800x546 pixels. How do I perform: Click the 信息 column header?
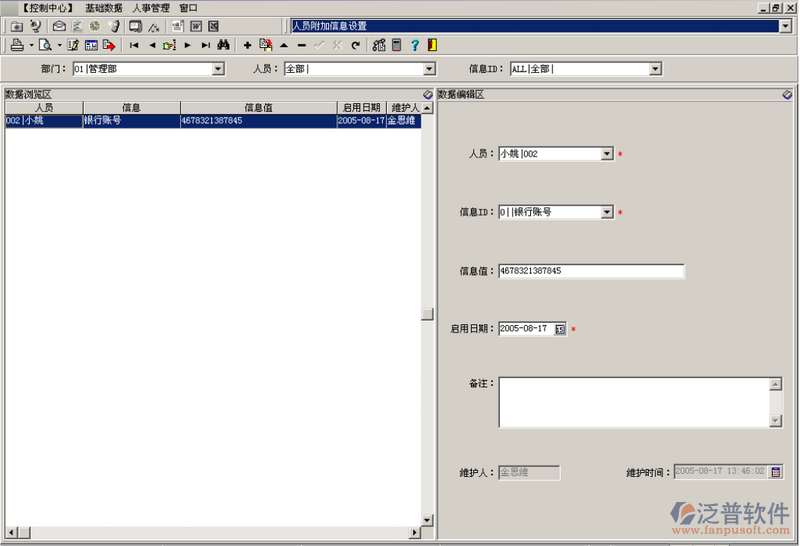(x=132, y=108)
